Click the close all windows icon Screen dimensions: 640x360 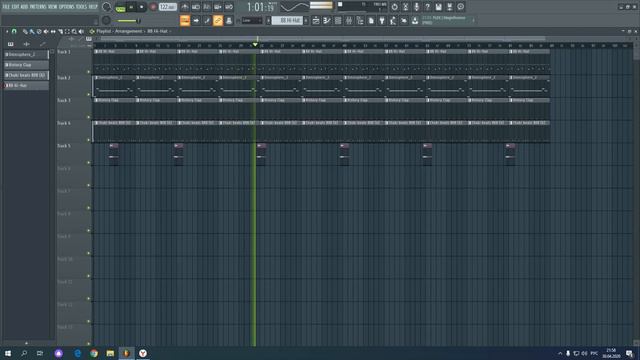coord(404,20)
